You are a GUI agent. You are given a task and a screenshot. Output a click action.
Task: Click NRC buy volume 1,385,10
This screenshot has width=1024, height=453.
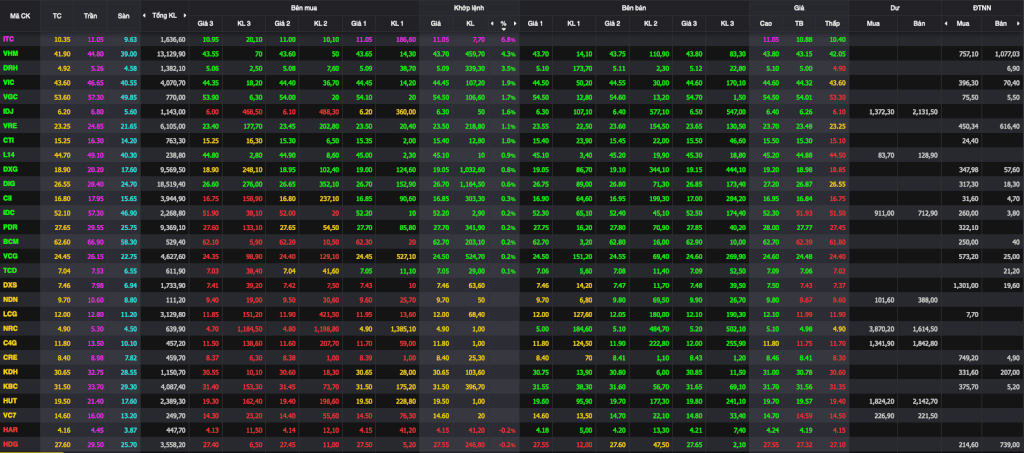click(x=404, y=327)
